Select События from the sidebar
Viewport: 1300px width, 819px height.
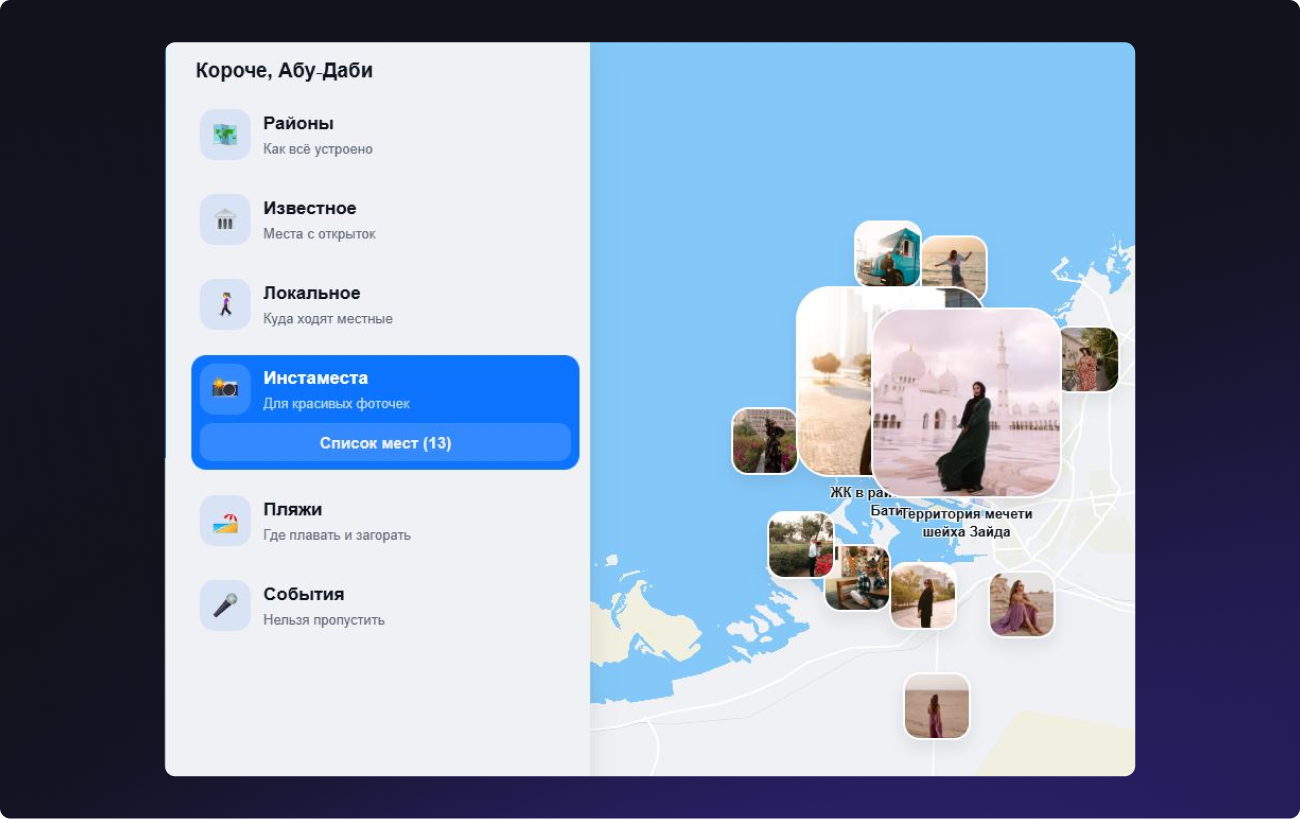coord(303,595)
